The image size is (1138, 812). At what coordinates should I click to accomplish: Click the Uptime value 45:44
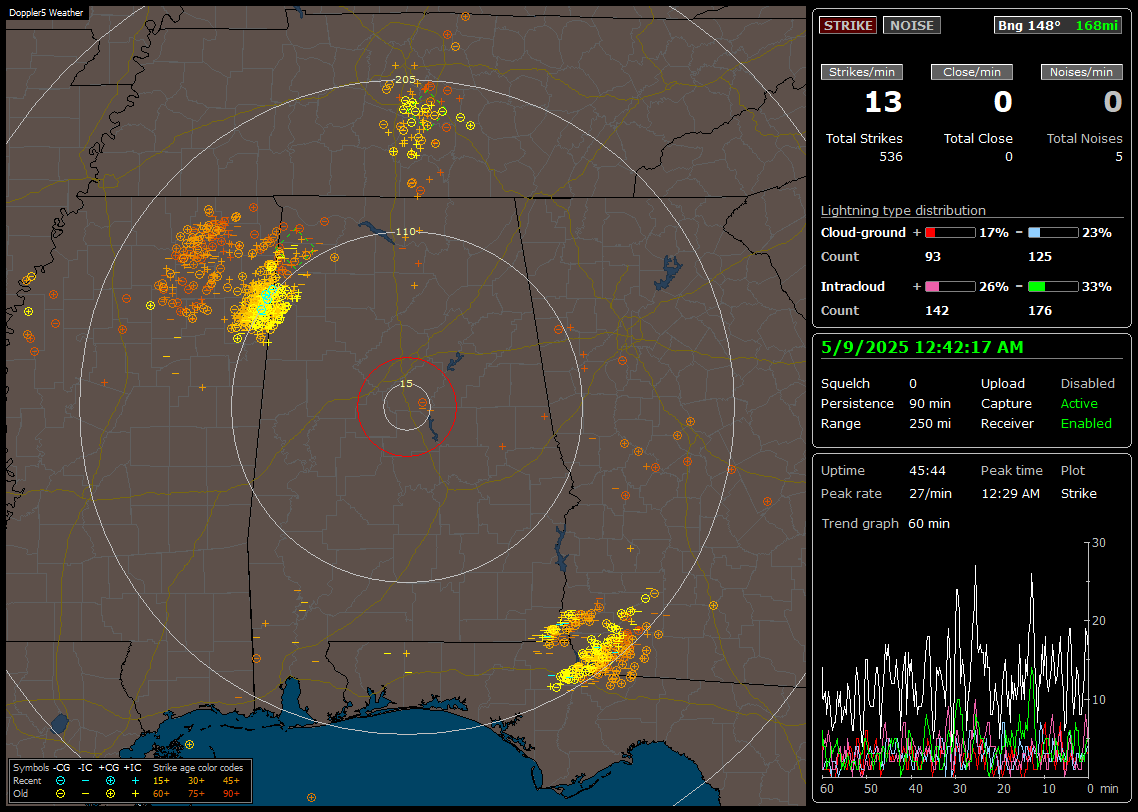[927, 471]
